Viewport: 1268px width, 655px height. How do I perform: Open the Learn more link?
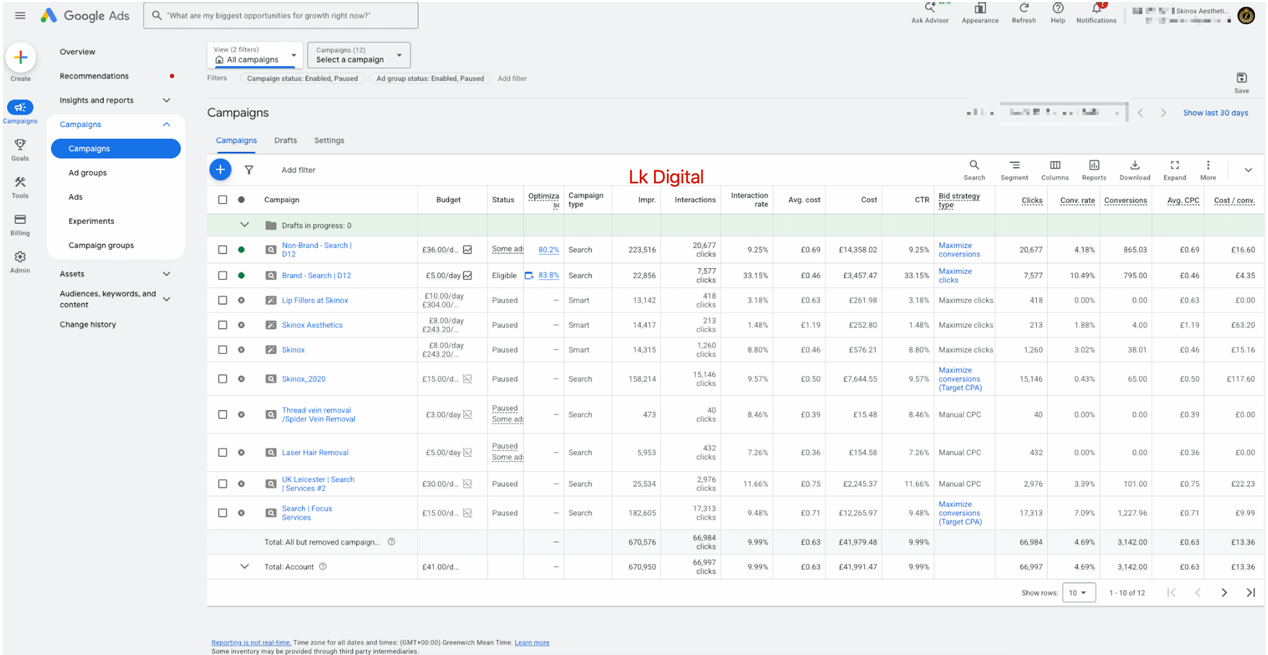532,643
